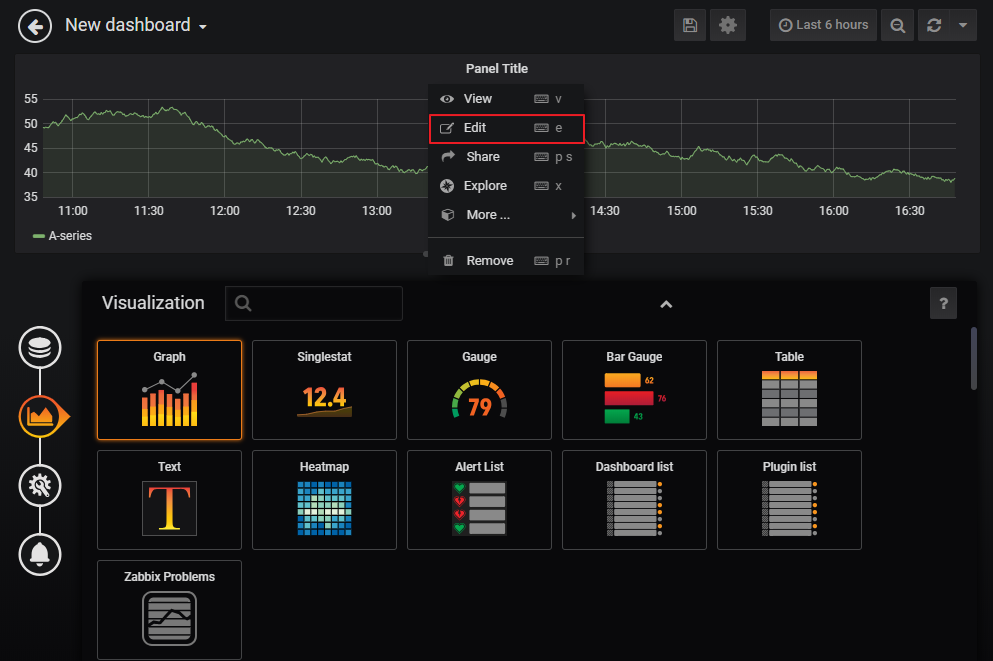Open the Alert tab bell icon
This screenshot has height=661, width=993.
40,555
